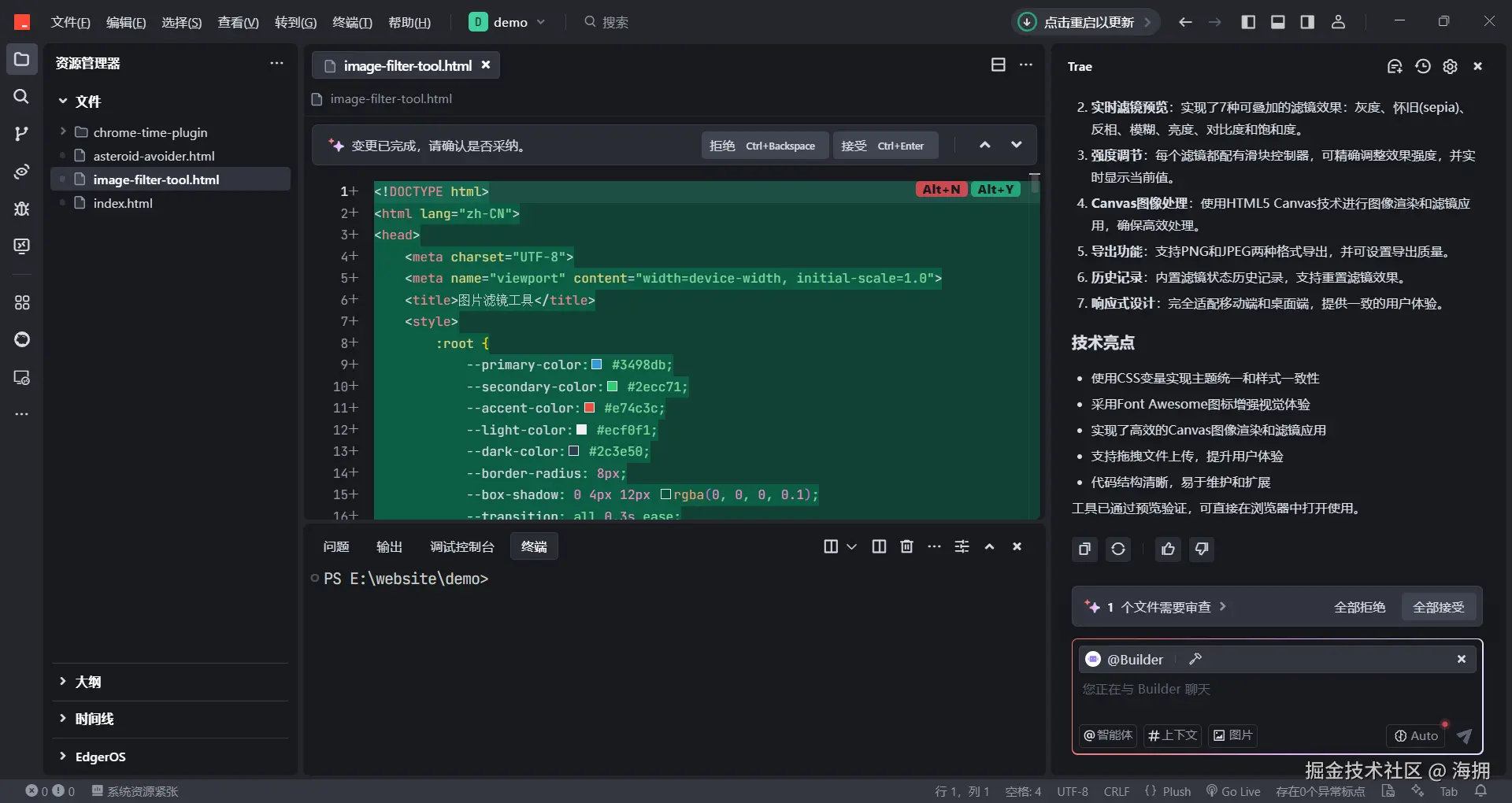Split the terminal panel
The image size is (1512, 803).
880,546
